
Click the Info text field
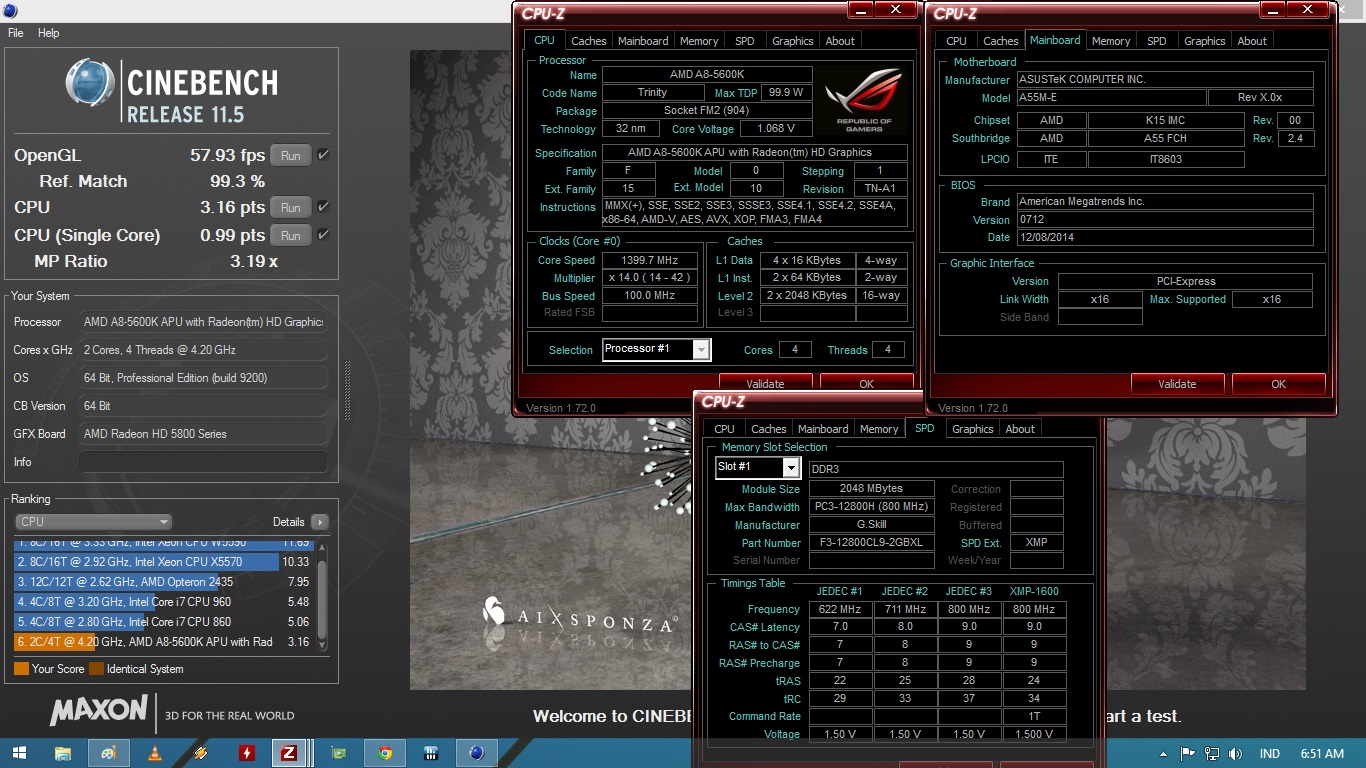coord(203,462)
